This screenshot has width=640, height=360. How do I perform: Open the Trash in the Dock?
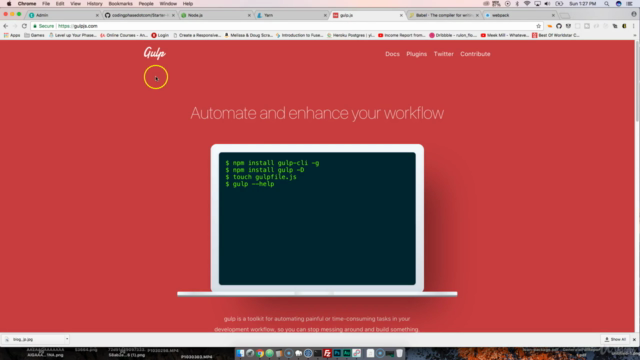pos(400,353)
